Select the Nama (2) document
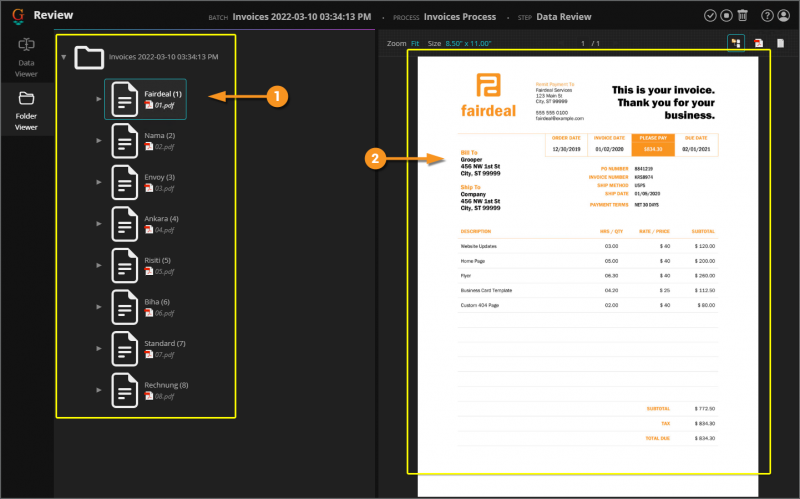This screenshot has height=499, width=800. pyautogui.click(x=145, y=141)
